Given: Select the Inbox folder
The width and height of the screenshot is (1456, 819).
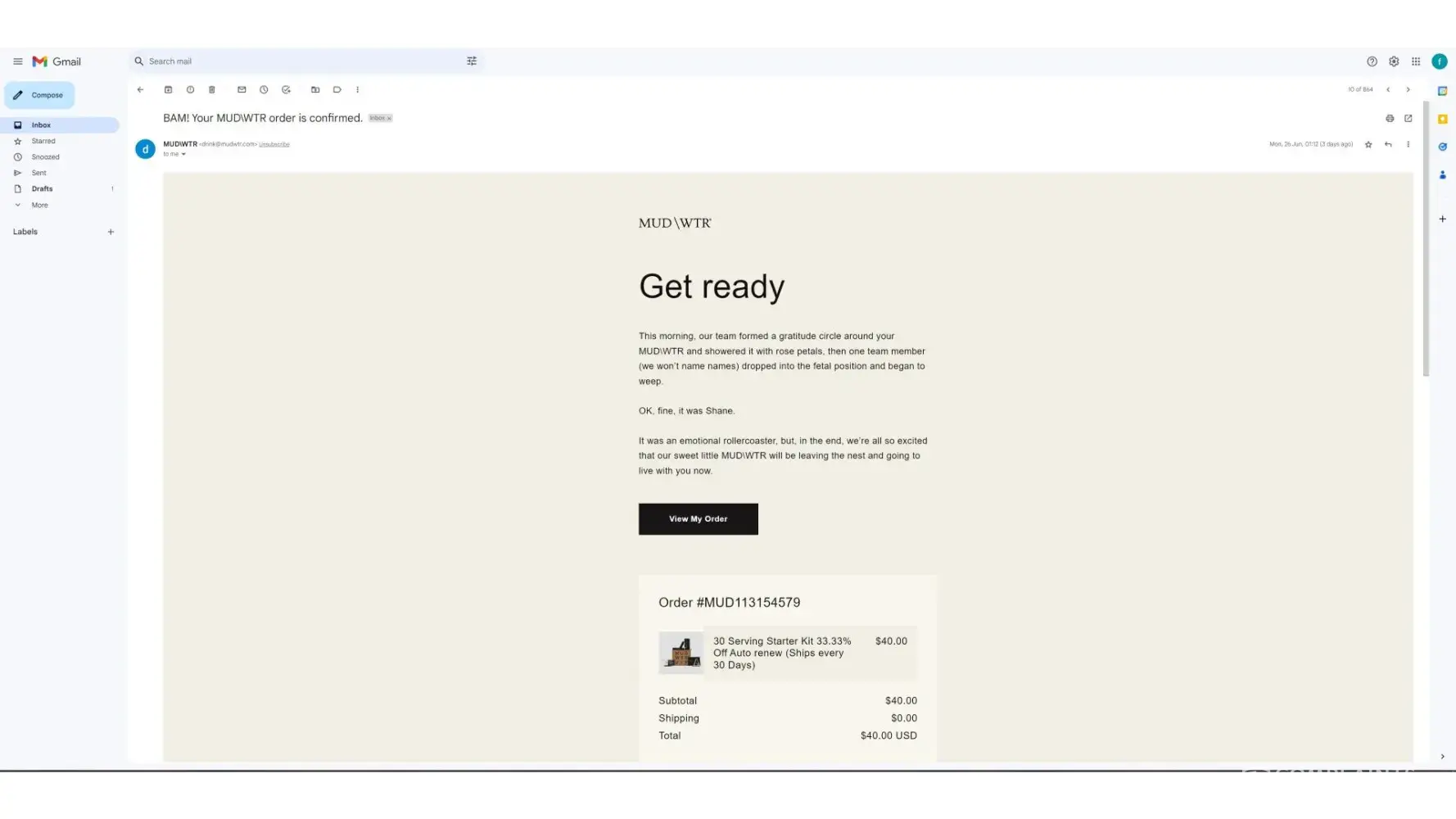Looking at the screenshot, I should point(60,125).
